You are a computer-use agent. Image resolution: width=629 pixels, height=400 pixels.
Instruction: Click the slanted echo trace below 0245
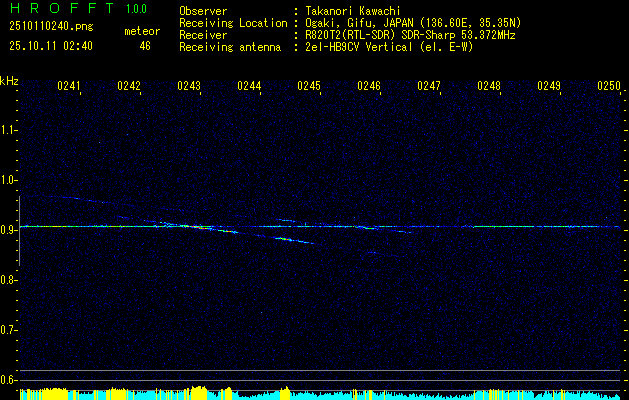point(294,240)
